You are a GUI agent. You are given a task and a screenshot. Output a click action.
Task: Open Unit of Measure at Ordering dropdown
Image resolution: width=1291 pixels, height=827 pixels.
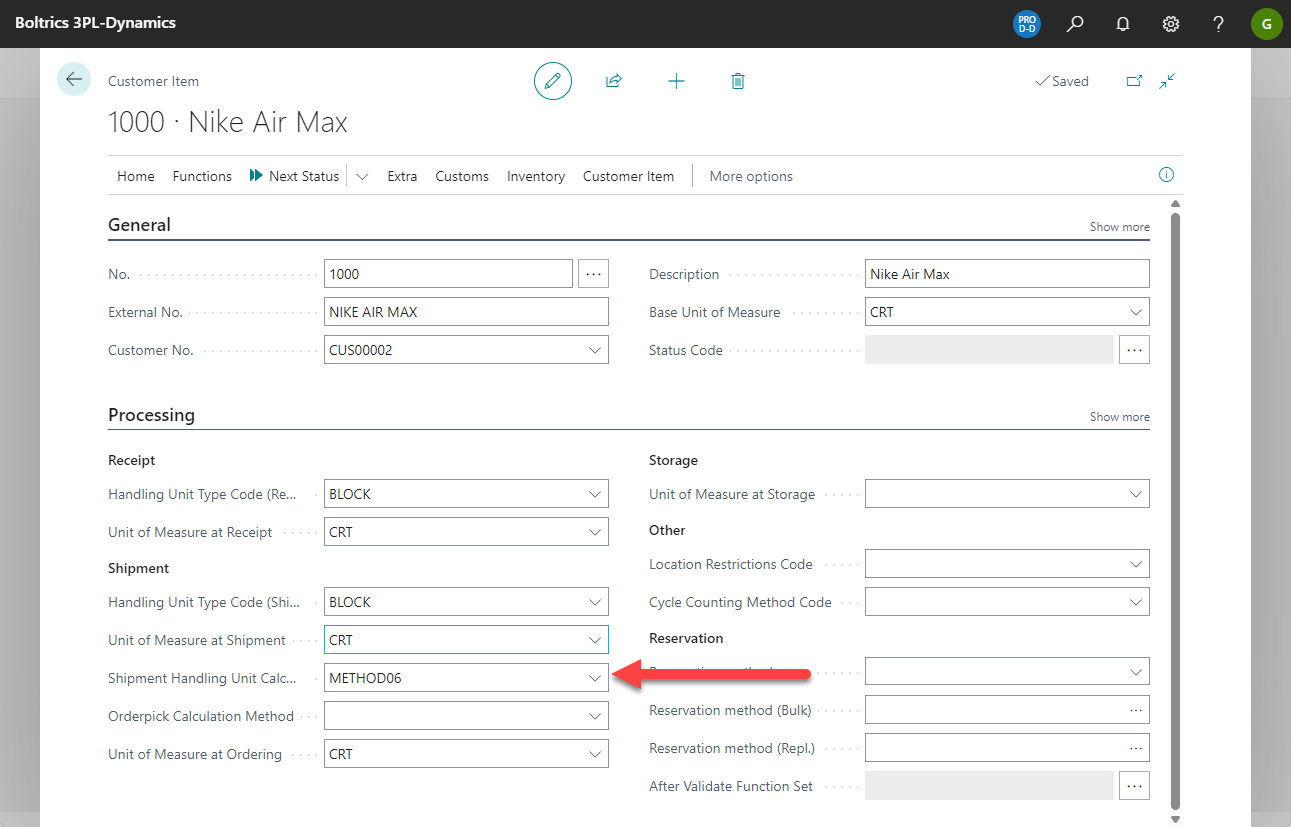[595, 754]
